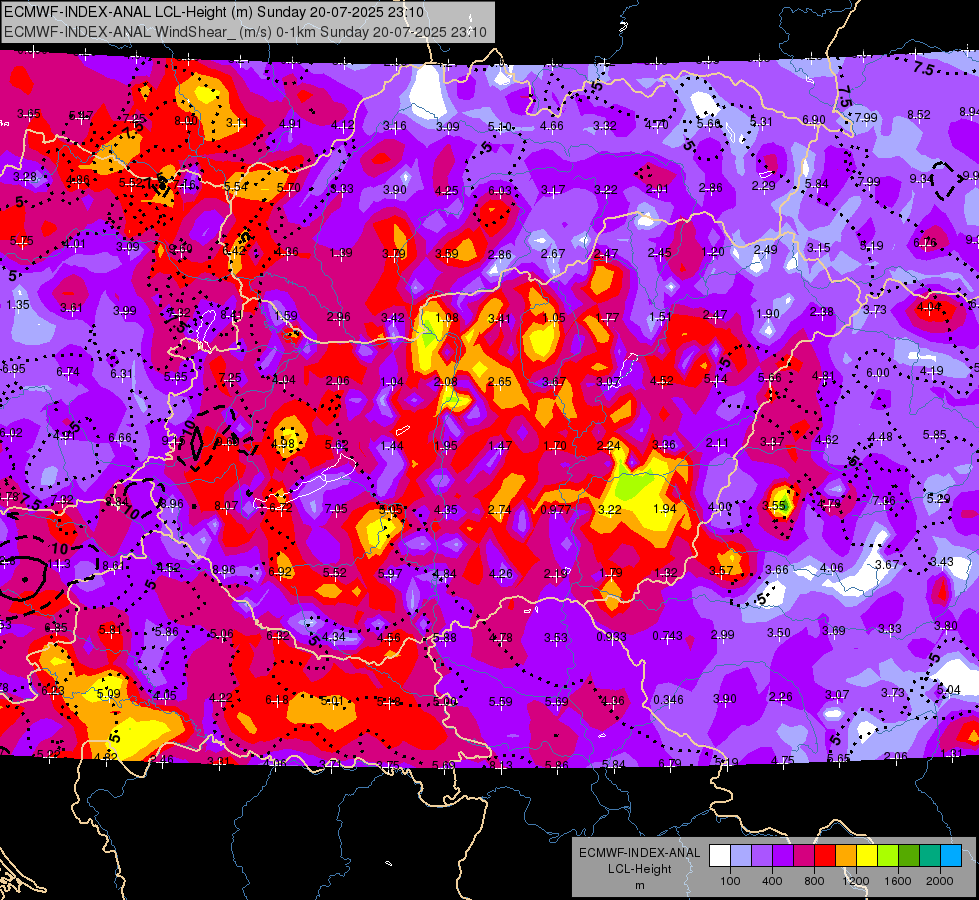
Task: Select the yellow legend color swatch
Action: click(867, 856)
